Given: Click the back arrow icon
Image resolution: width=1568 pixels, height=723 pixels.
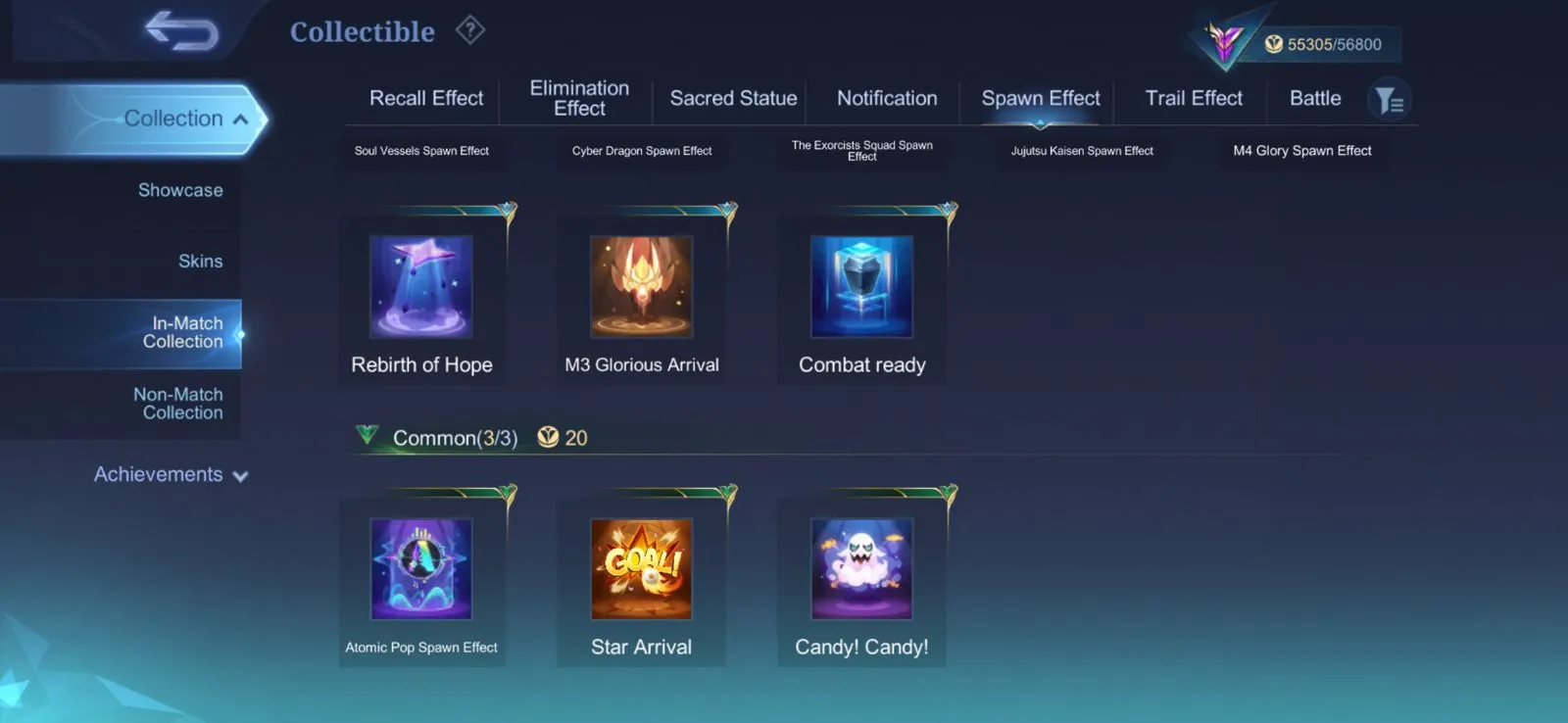Looking at the screenshot, I should [181, 30].
